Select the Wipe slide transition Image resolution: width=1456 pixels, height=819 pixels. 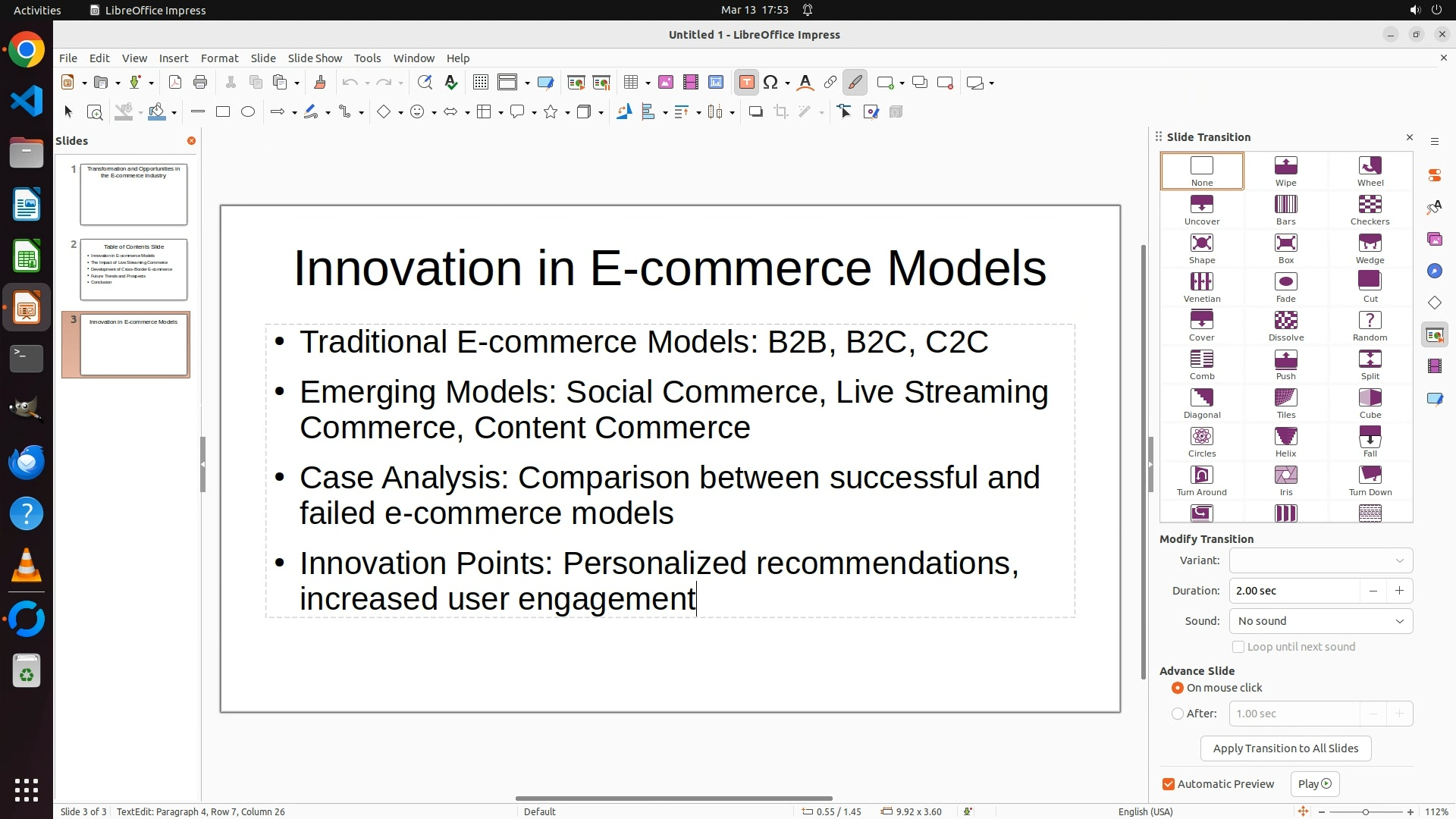1285,171
